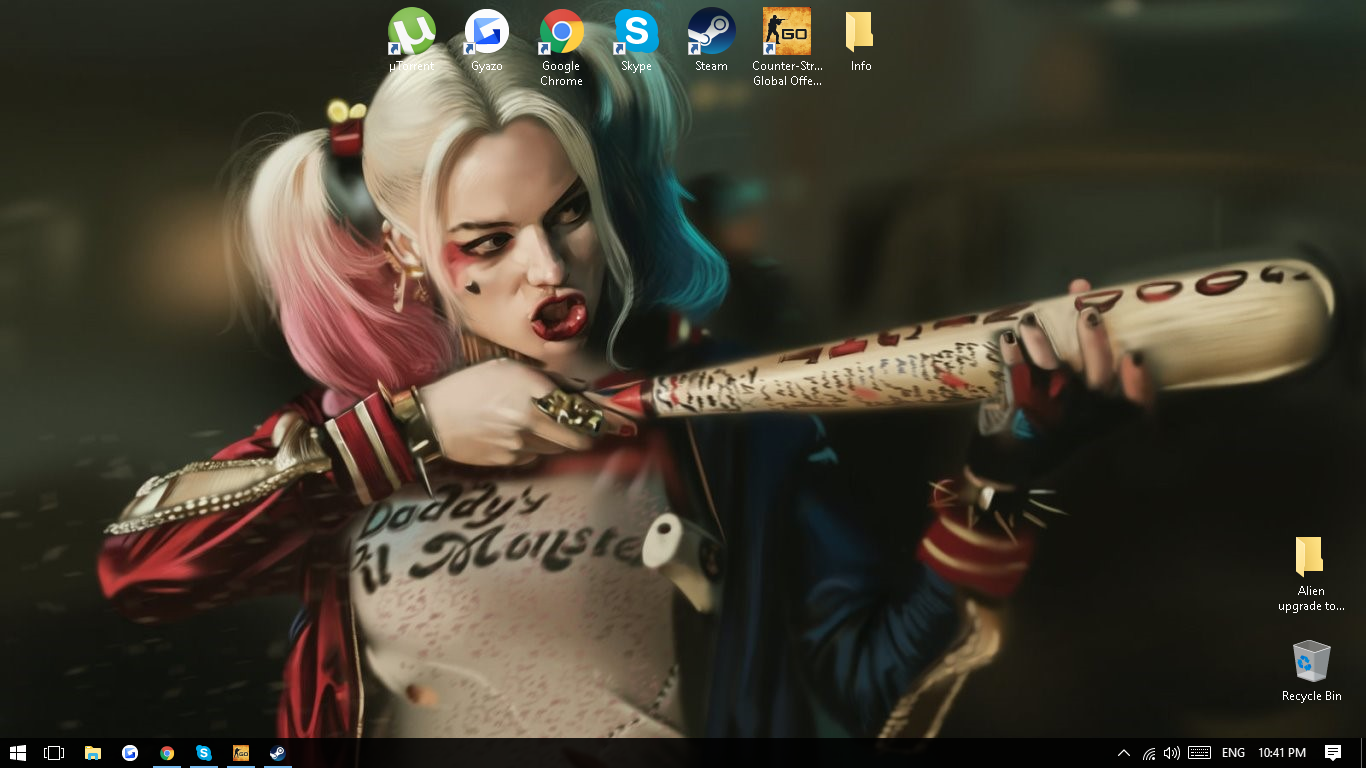Open the Action Center notifications
Screen dimensions: 1366x768
pyautogui.click(x=1333, y=753)
